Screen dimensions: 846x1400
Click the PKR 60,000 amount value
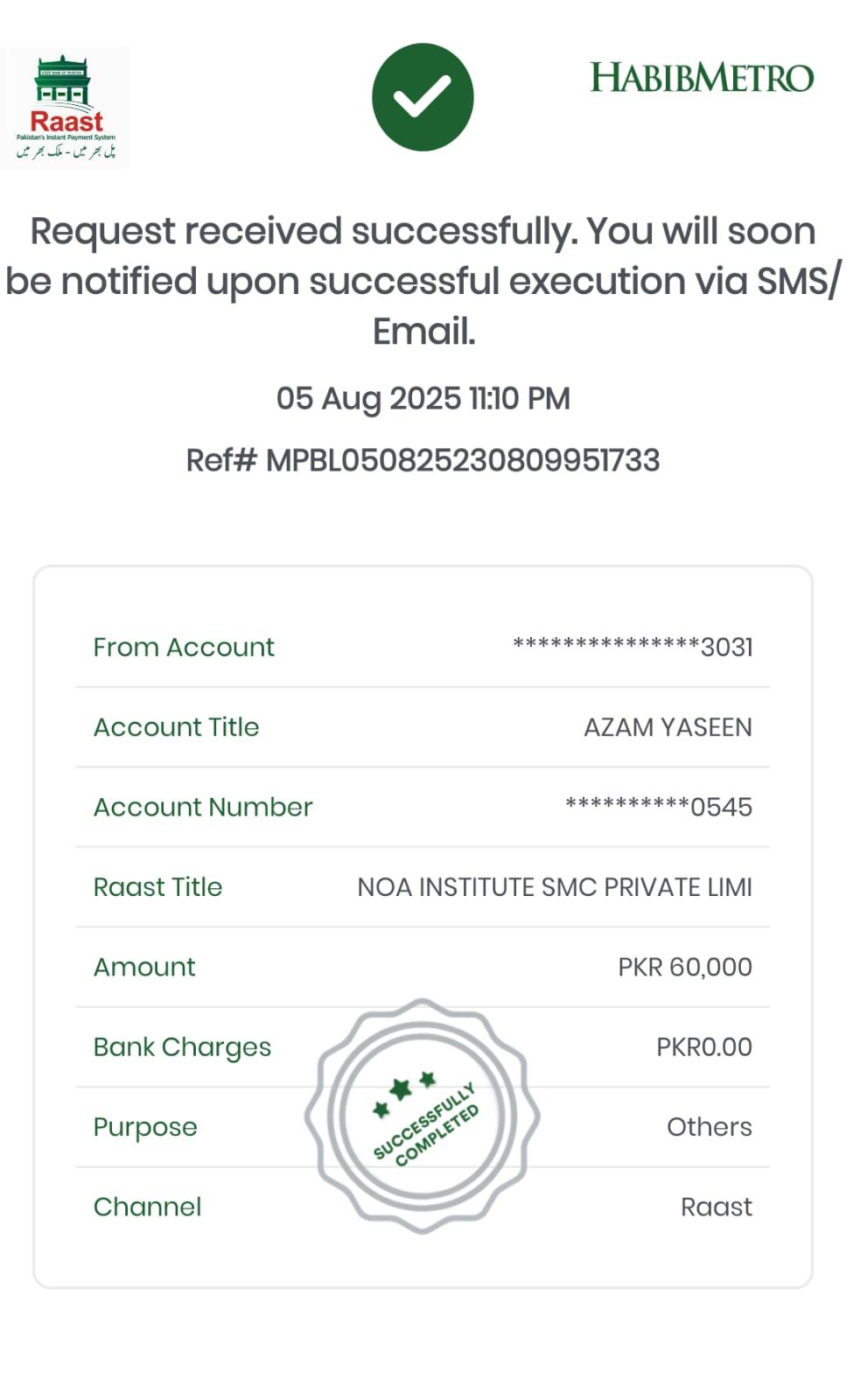coord(684,967)
